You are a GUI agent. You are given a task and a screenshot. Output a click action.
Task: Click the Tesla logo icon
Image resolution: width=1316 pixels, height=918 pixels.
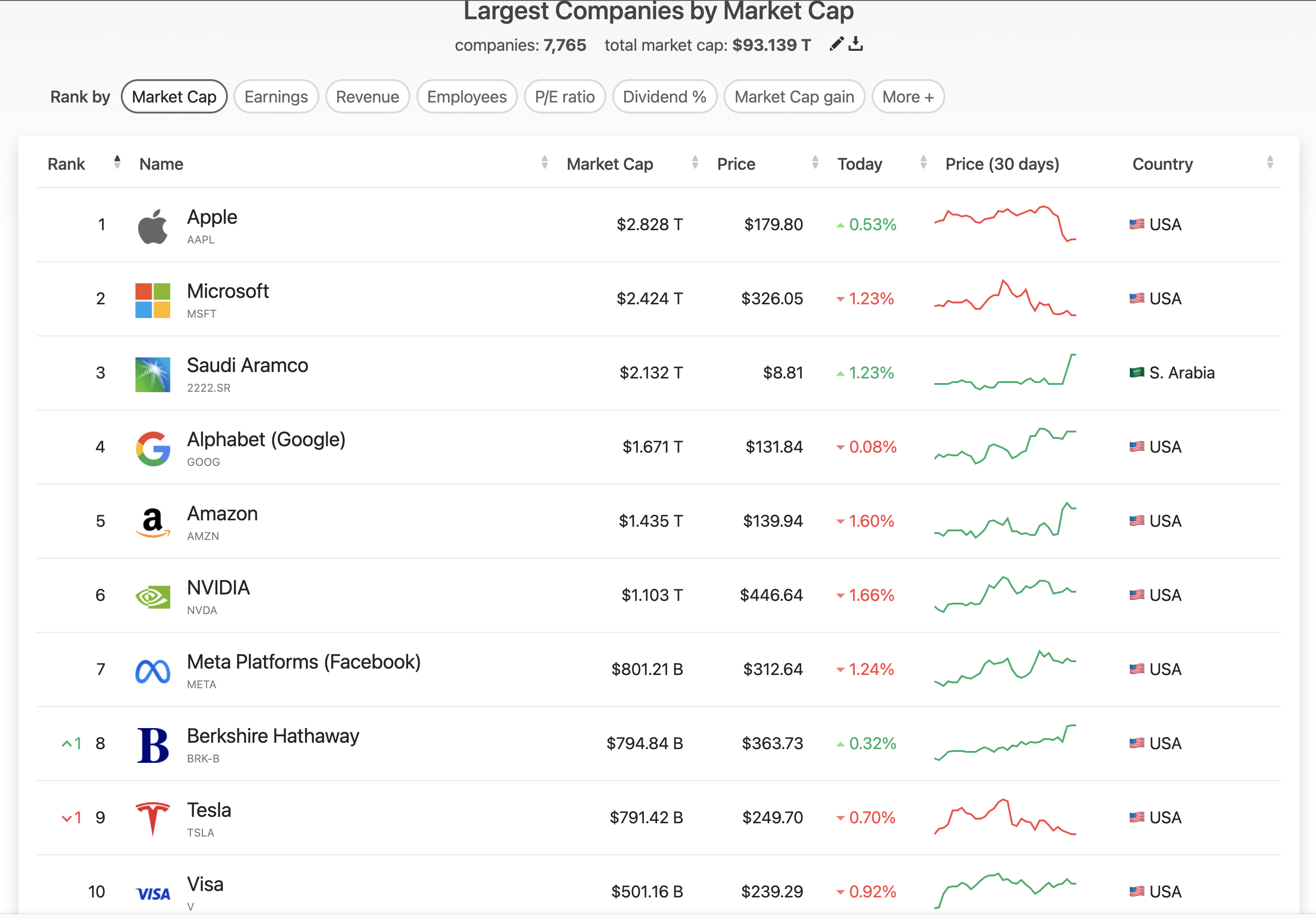click(x=152, y=819)
